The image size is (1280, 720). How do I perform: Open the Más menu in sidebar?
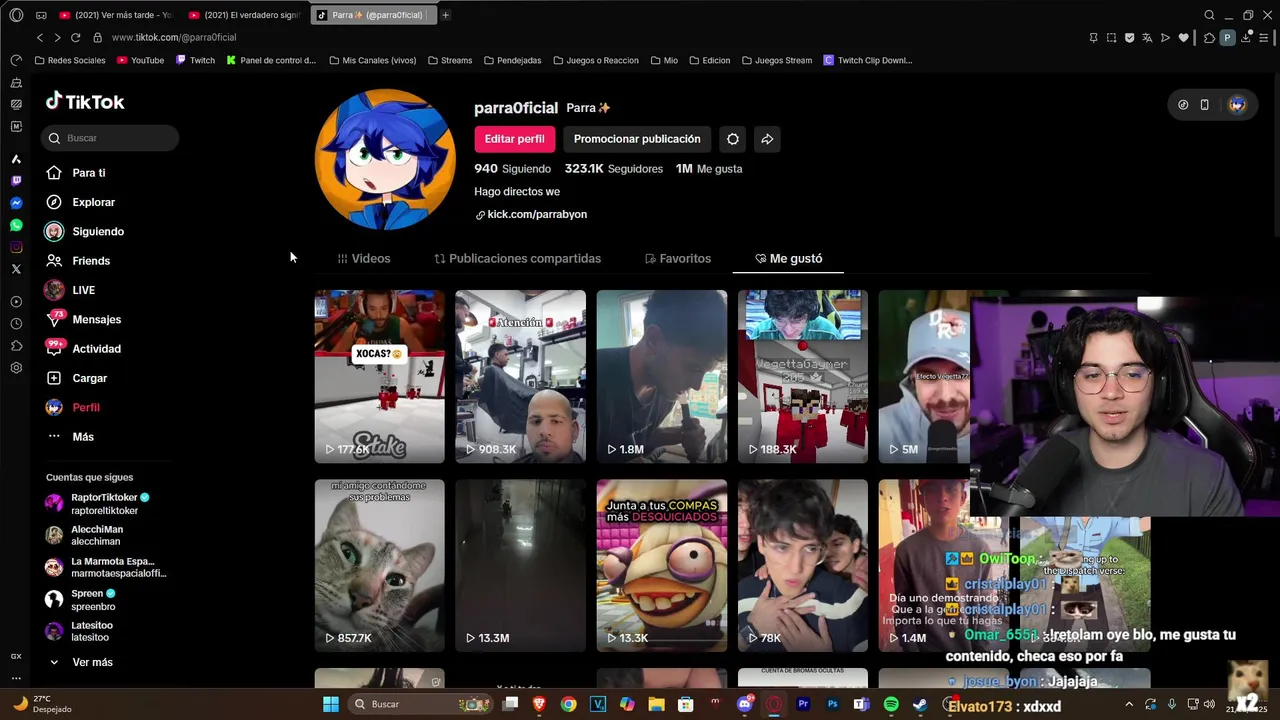(x=83, y=437)
